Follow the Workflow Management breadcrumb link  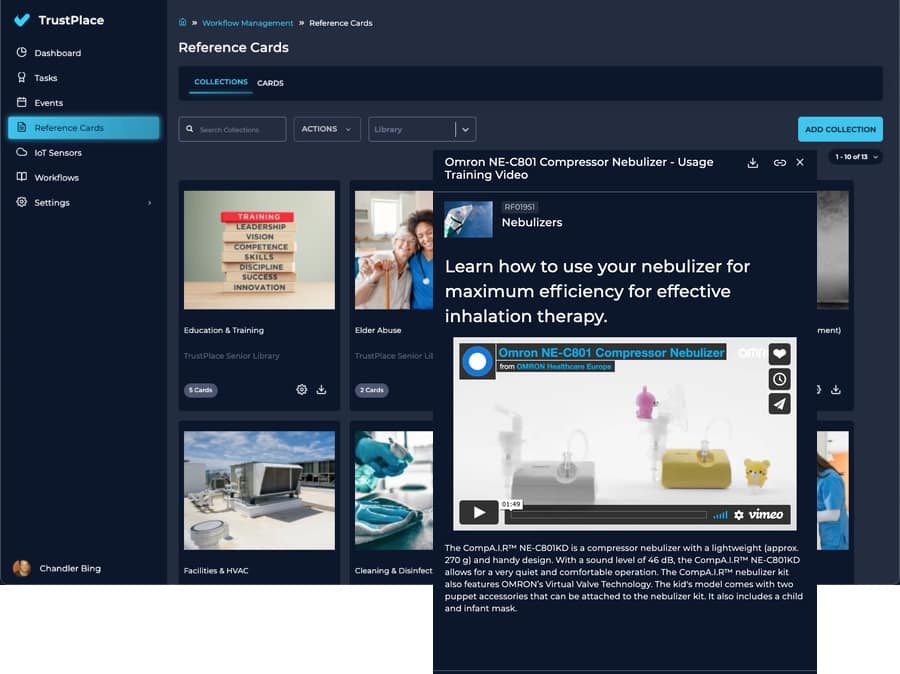click(247, 23)
